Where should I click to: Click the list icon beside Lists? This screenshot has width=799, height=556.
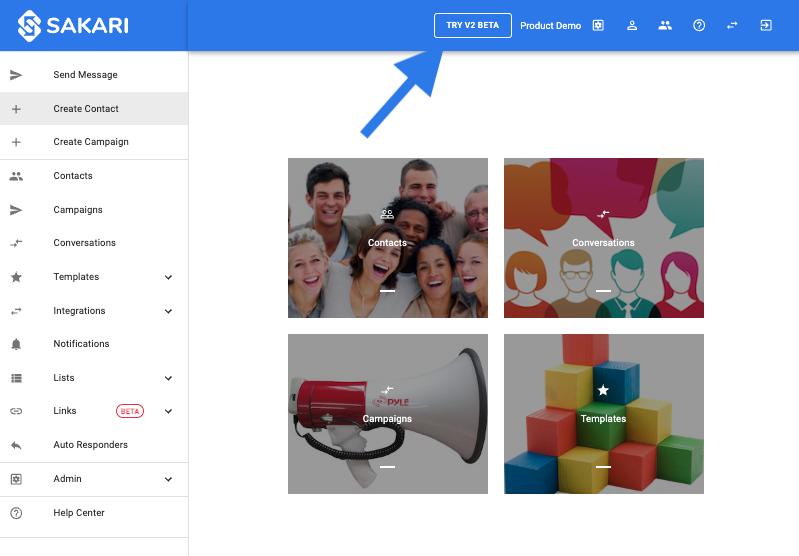pyautogui.click(x=16, y=378)
